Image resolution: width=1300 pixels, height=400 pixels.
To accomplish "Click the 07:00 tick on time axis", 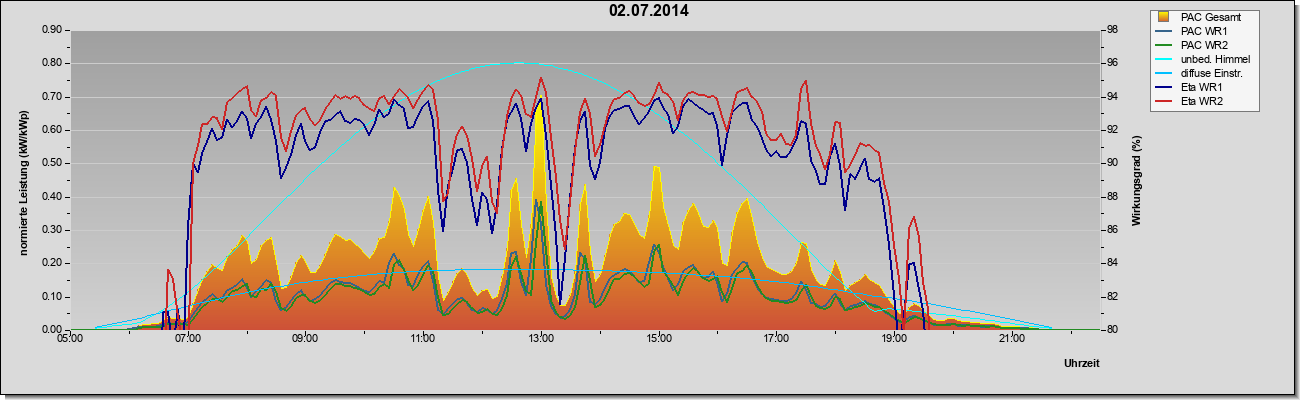I will coord(187,339).
